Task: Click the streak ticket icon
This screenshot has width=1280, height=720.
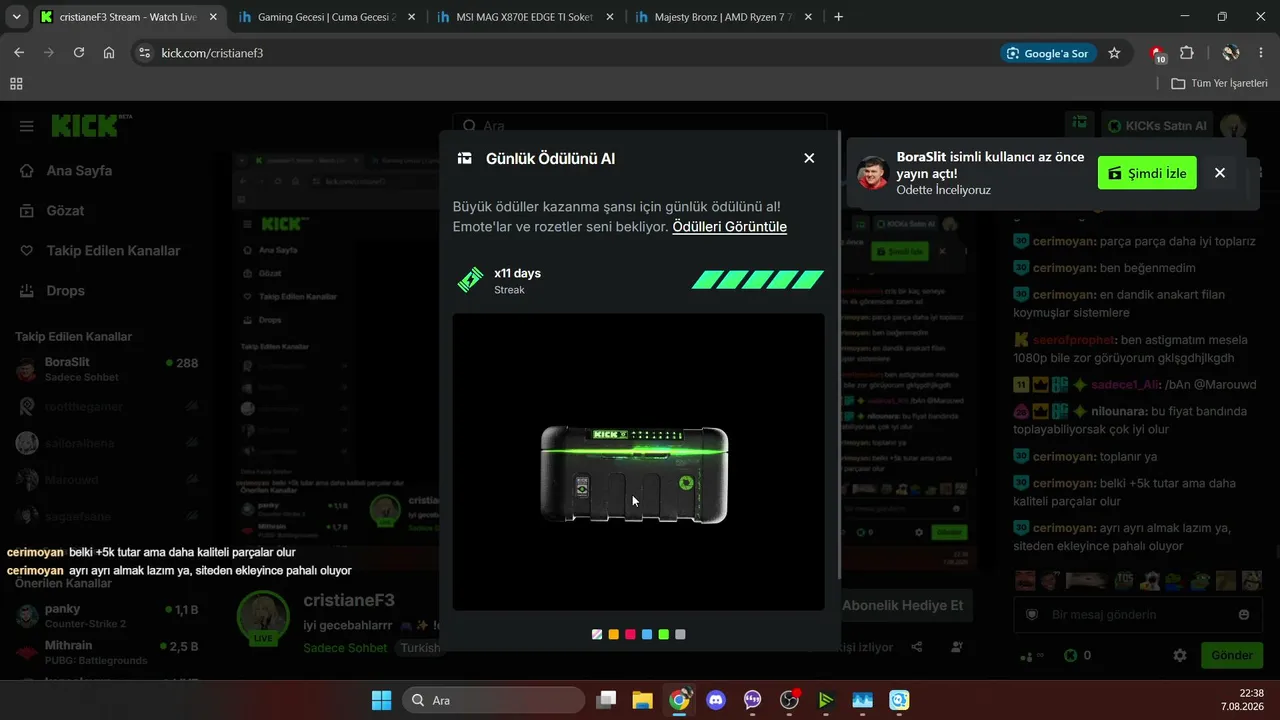Action: [x=470, y=280]
